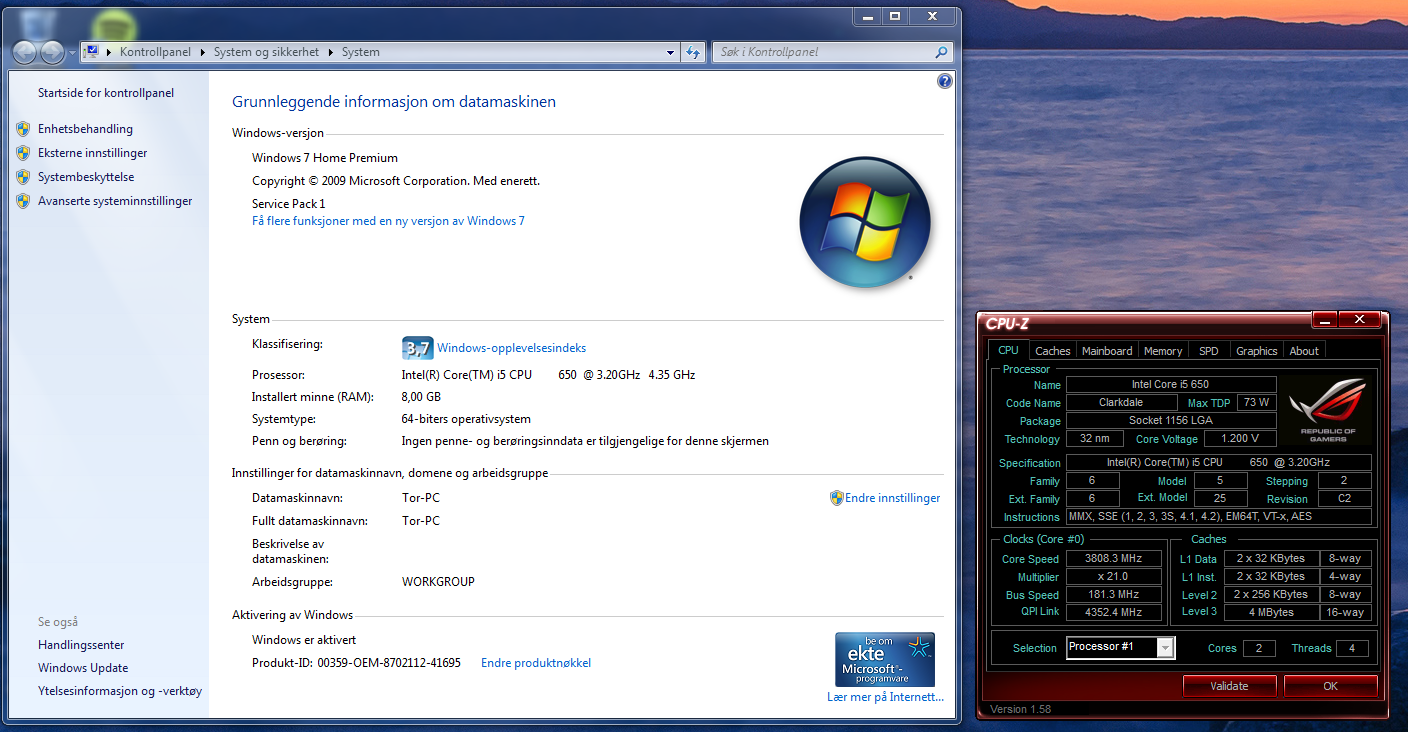Open the link for more features in new Windows 7
Image resolution: width=1408 pixels, height=732 pixels.
388,221
